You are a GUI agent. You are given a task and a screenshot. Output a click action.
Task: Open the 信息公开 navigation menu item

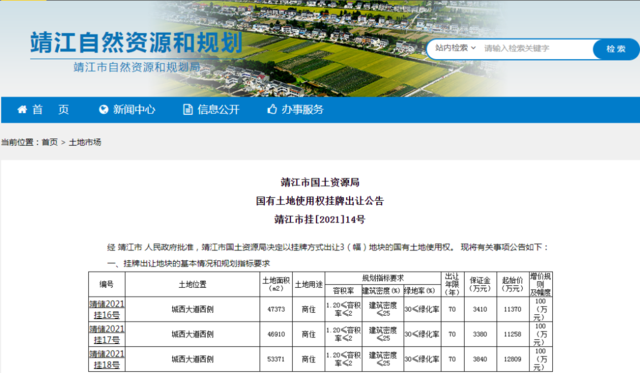pyautogui.click(x=218, y=109)
